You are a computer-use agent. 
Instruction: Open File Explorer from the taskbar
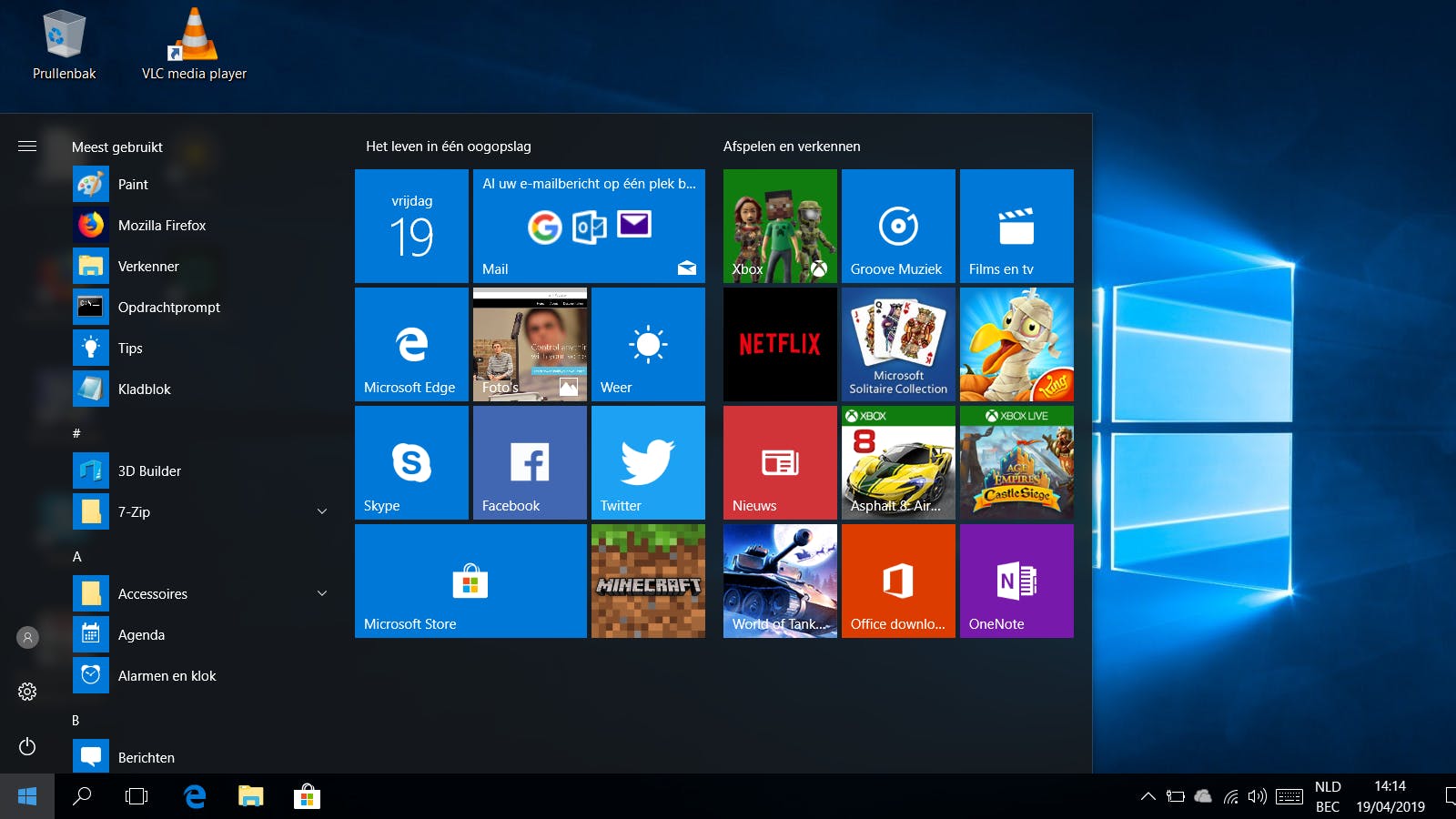tap(250, 796)
